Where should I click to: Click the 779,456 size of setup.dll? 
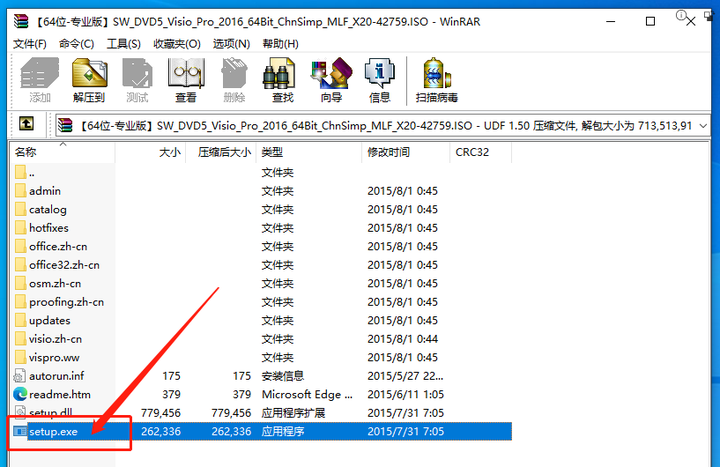click(x=161, y=413)
